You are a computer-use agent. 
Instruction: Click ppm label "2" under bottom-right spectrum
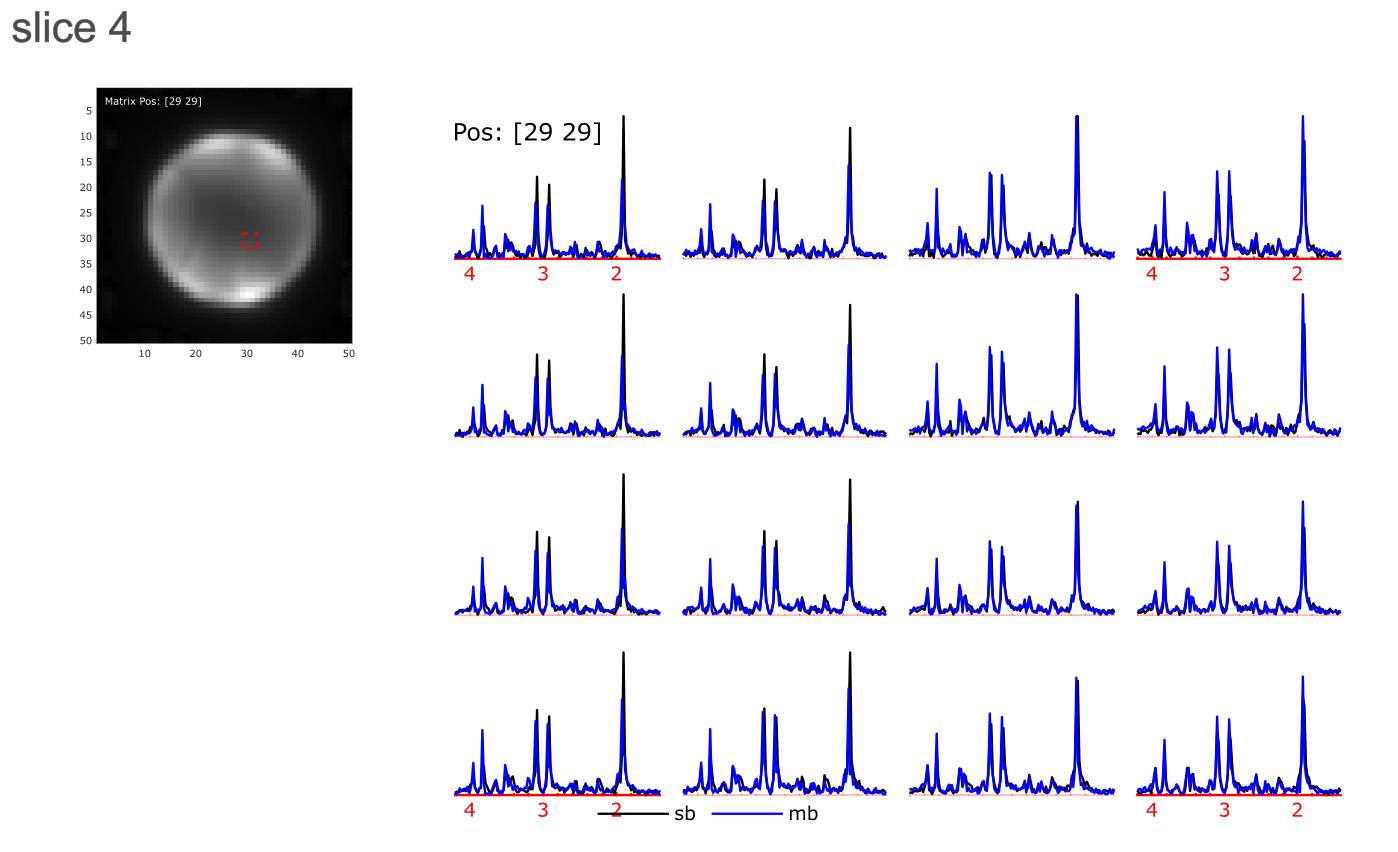pos(1297,810)
